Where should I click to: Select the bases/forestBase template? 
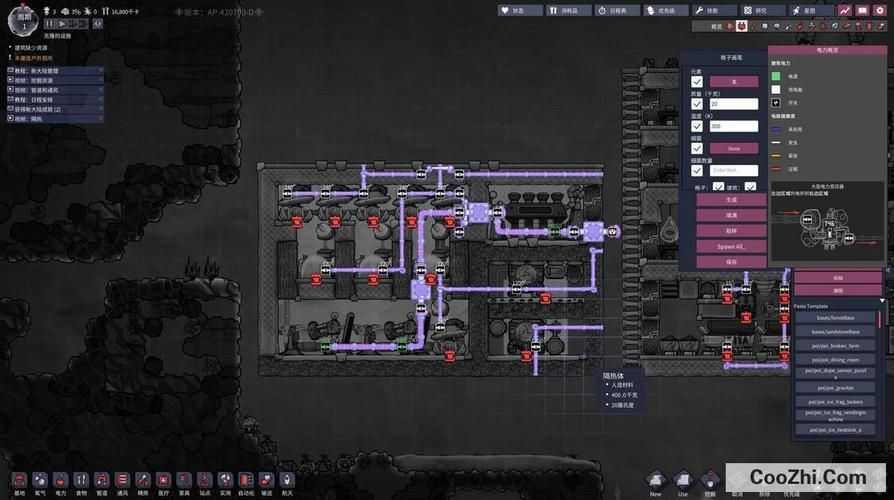[835, 318]
